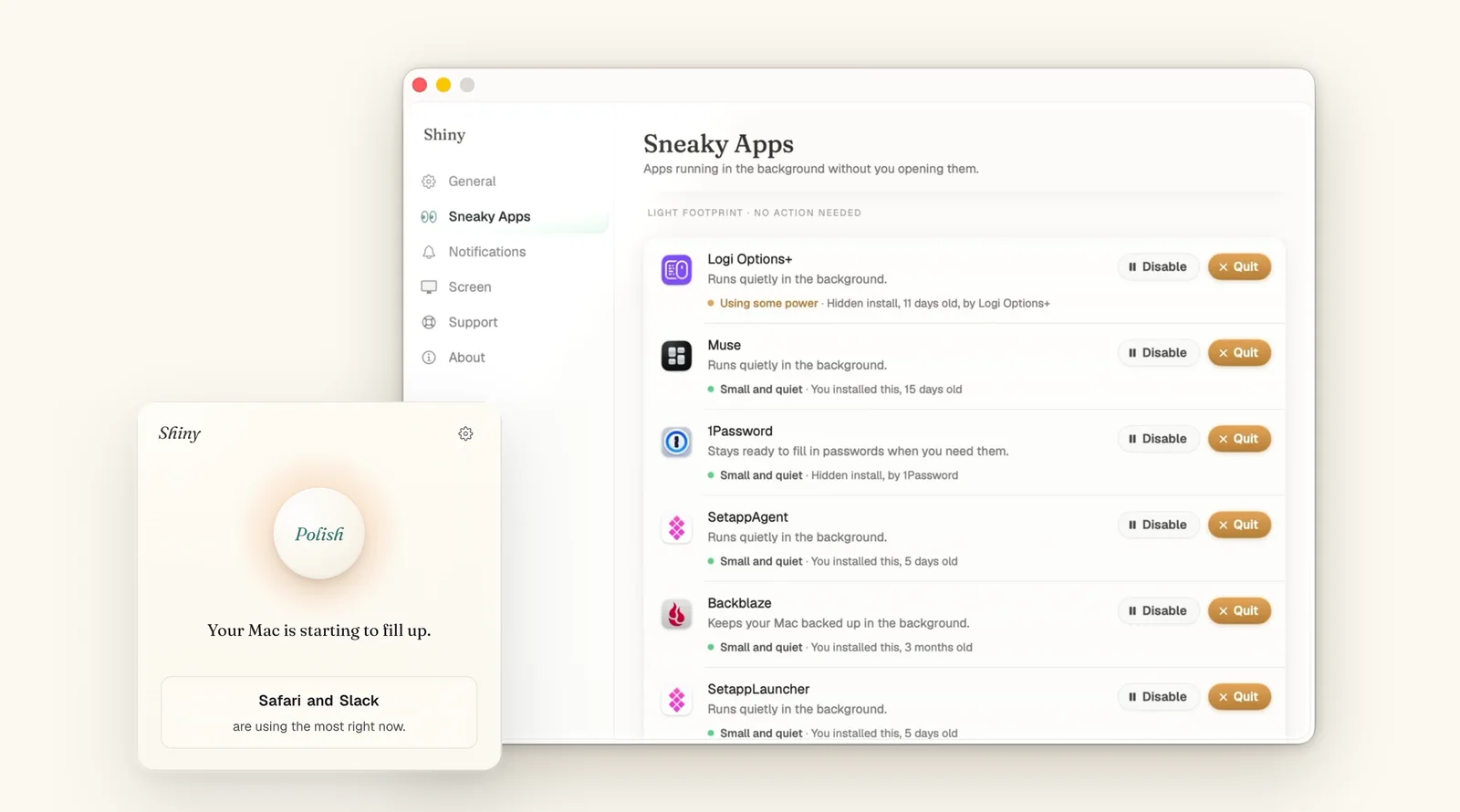Click the Support lifebuoy icon
Screen dimensions: 1460x812
click(x=429, y=322)
